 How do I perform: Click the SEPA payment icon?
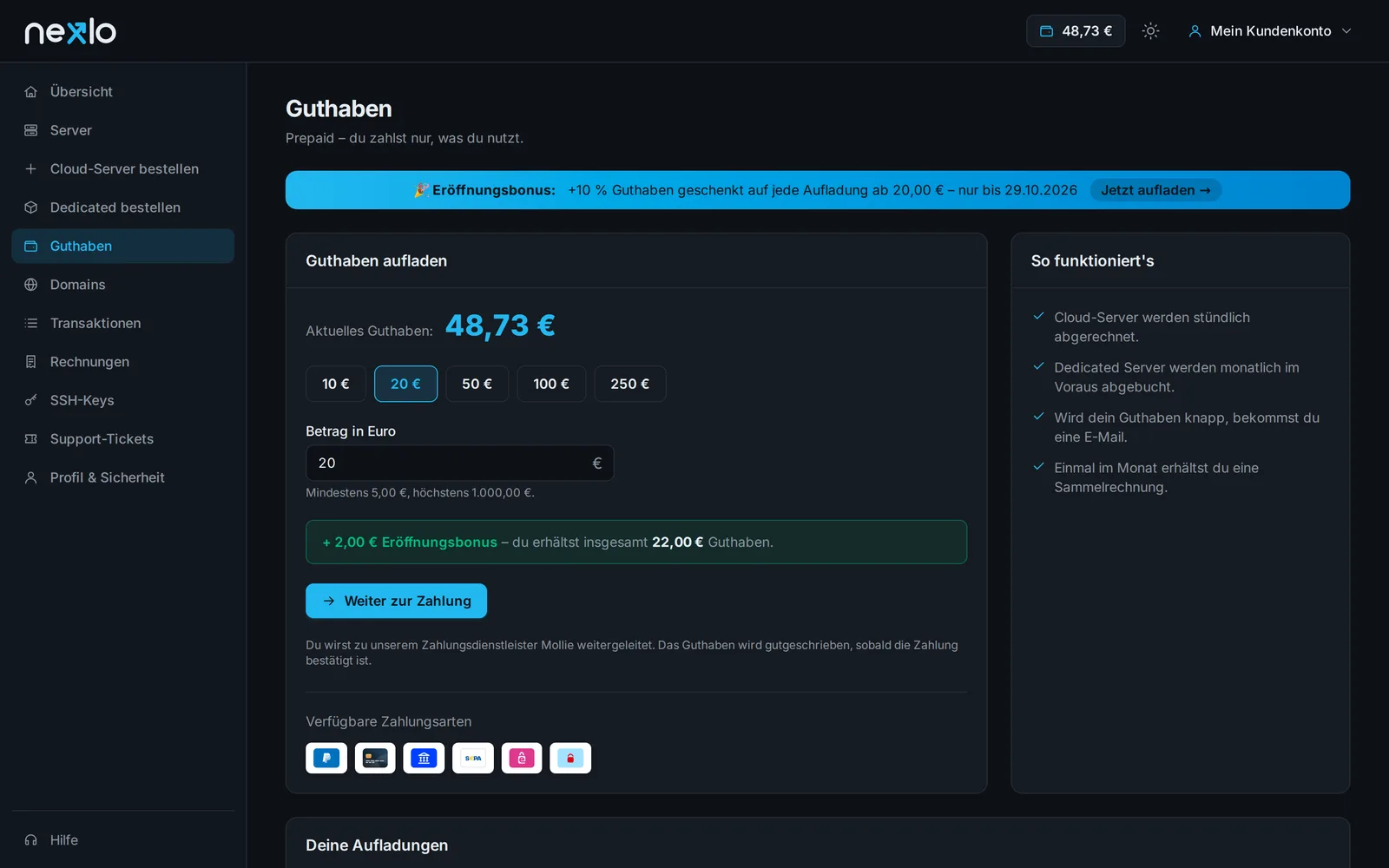pyautogui.click(x=473, y=758)
